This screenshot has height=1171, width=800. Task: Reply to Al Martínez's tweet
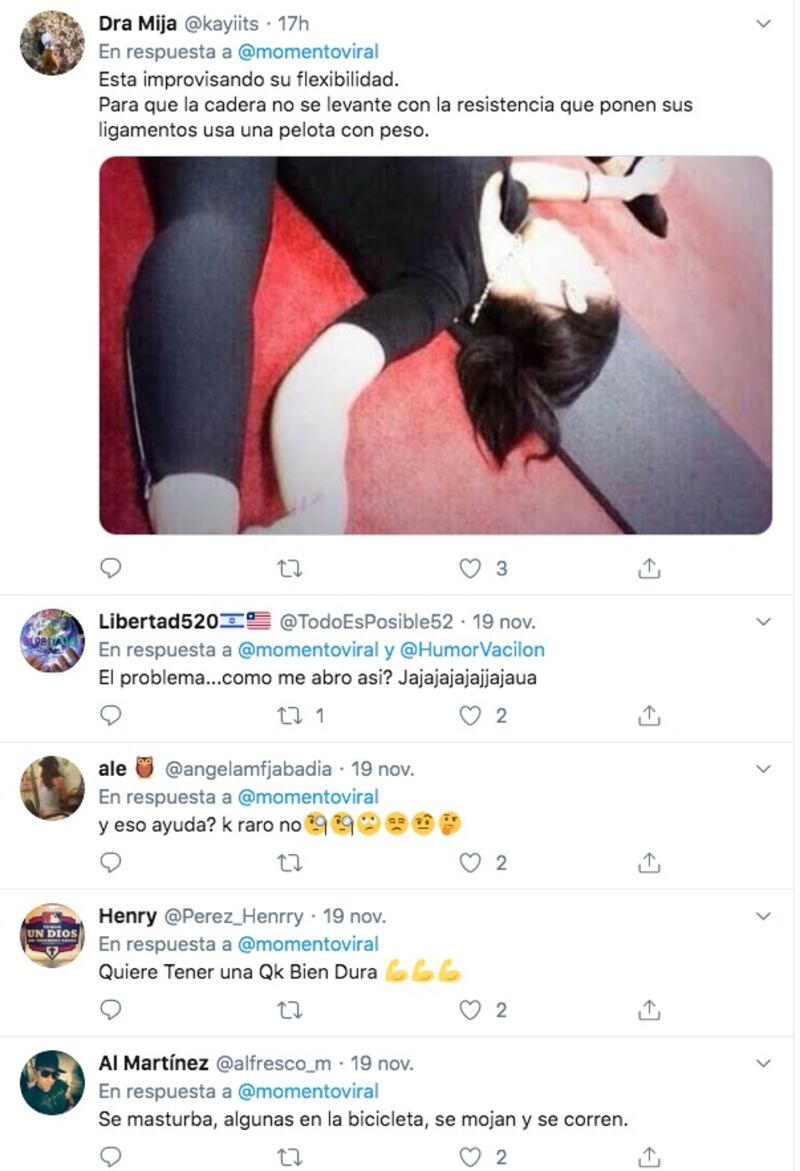[x=111, y=1156]
